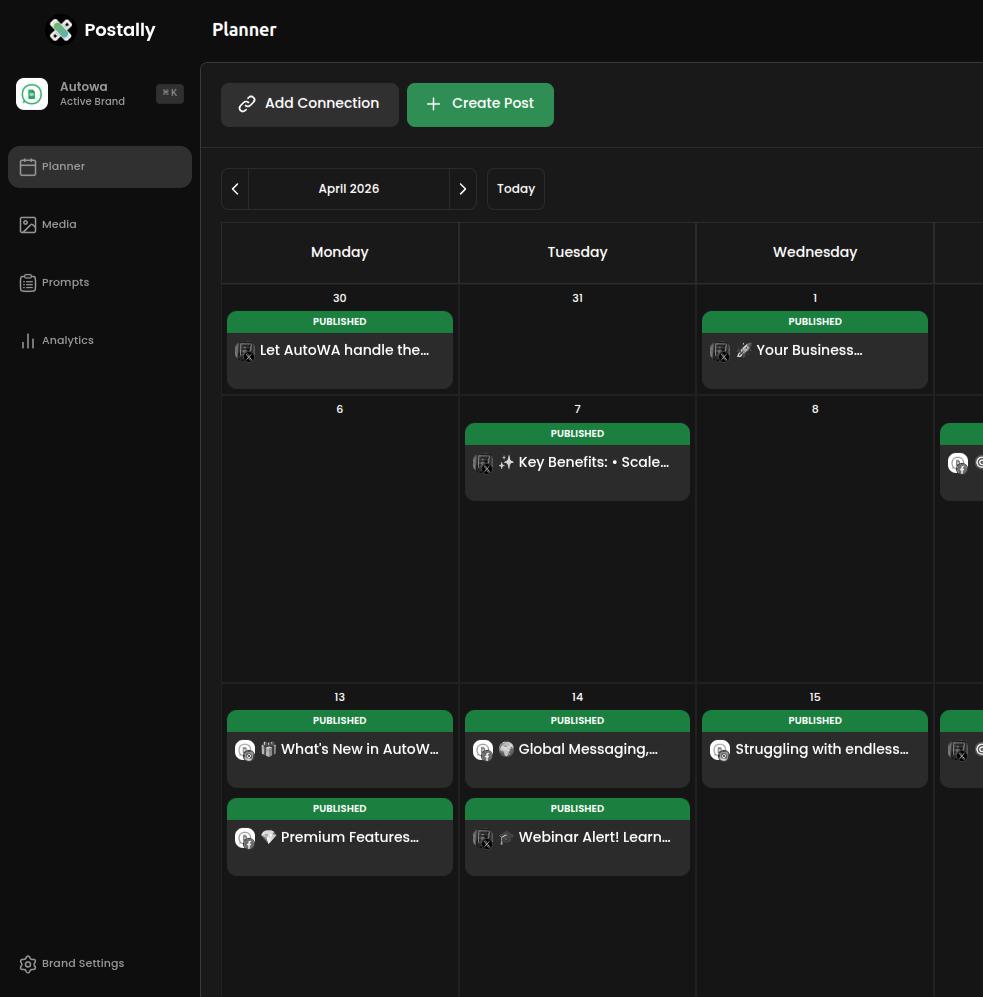Viewport: 983px width, 997px height.
Task: Click the Planner calendar icon in sidebar
Action: coord(27,167)
